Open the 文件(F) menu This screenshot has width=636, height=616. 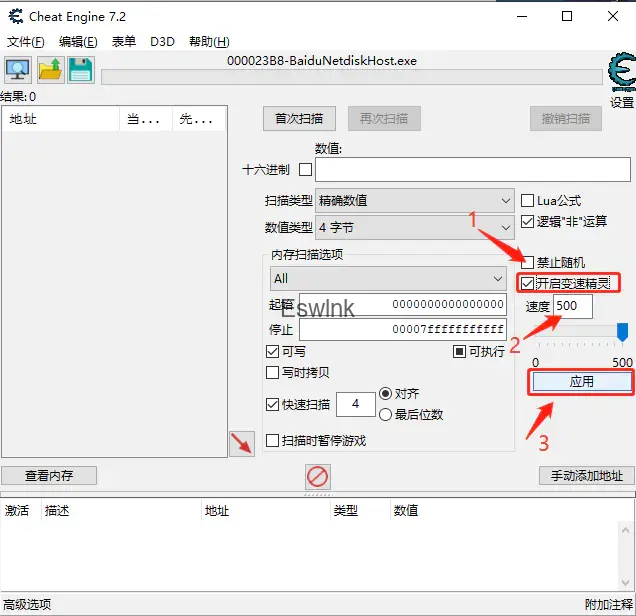[26, 42]
